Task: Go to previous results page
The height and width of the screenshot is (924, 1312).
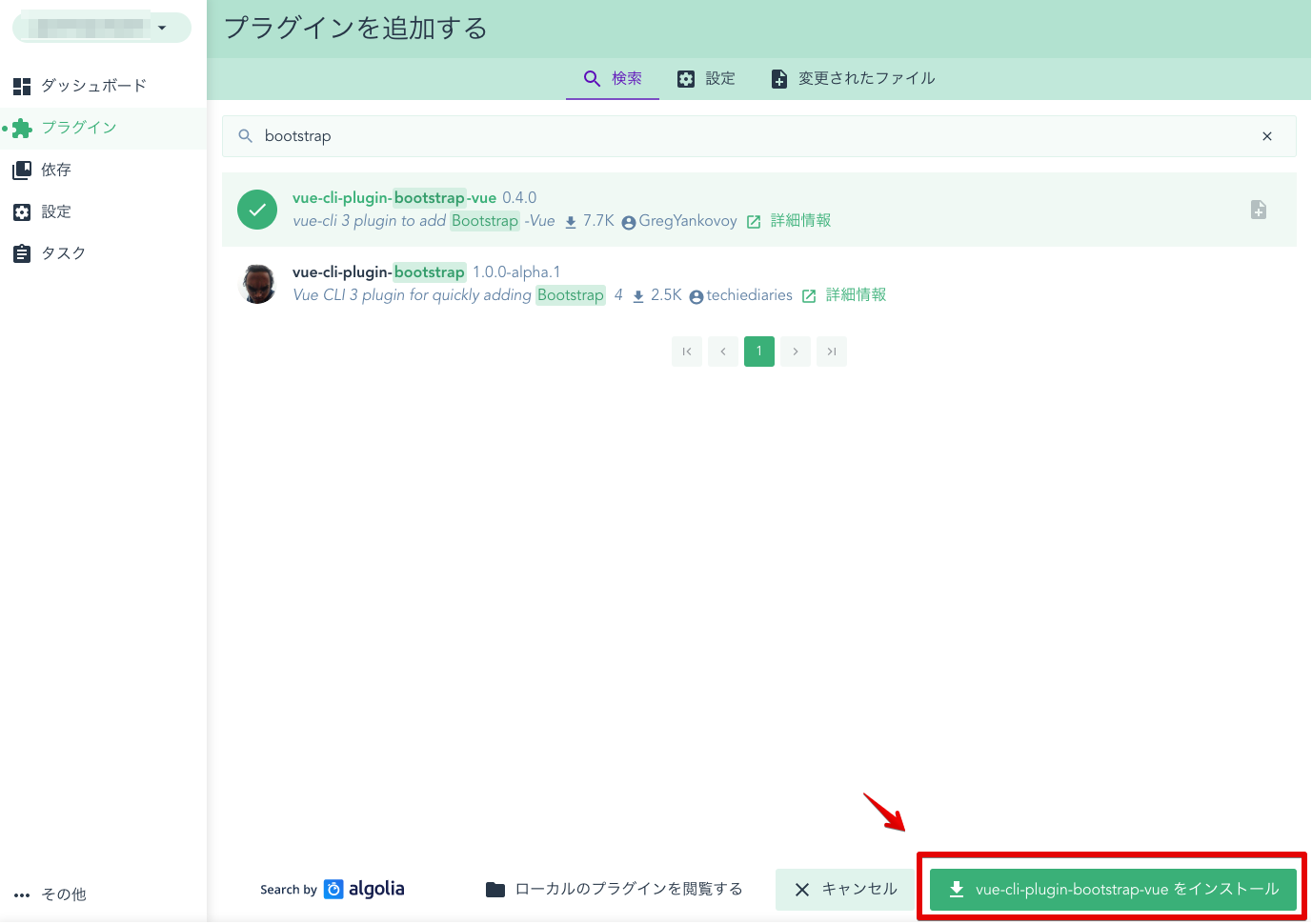Action: click(x=723, y=352)
